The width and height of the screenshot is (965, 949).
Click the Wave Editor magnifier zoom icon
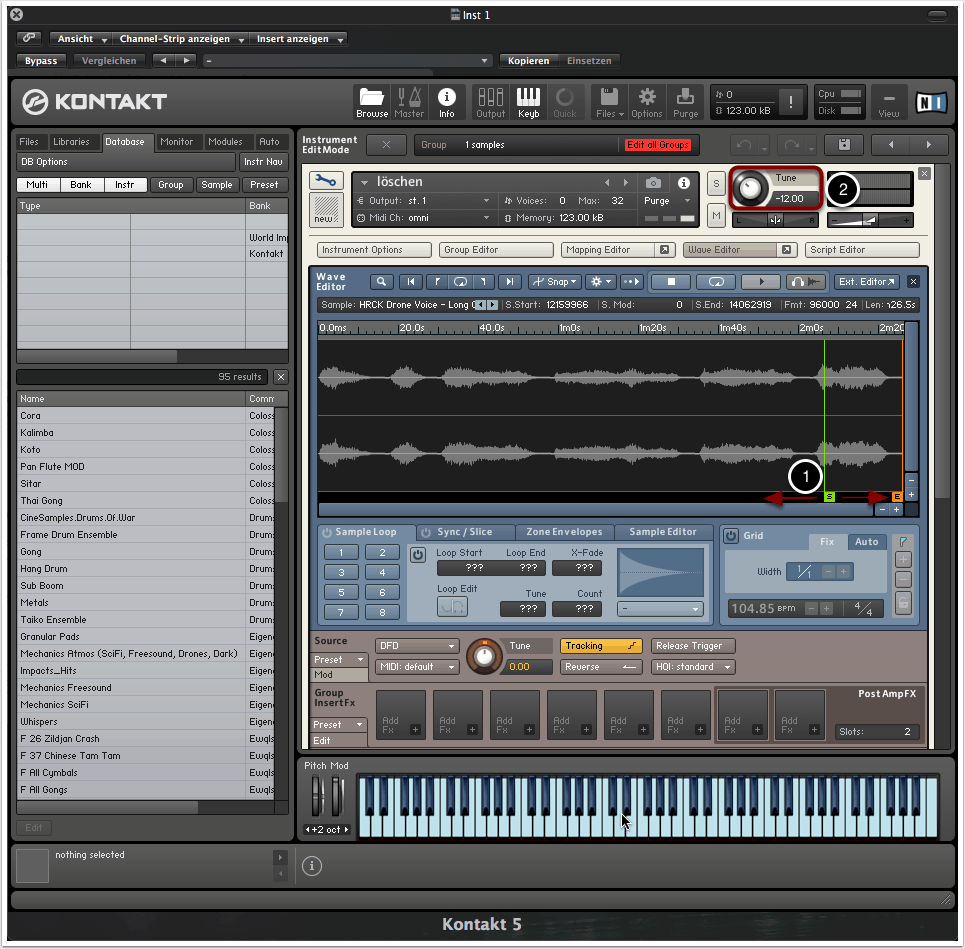pyautogui.click(x=381, y=282)
